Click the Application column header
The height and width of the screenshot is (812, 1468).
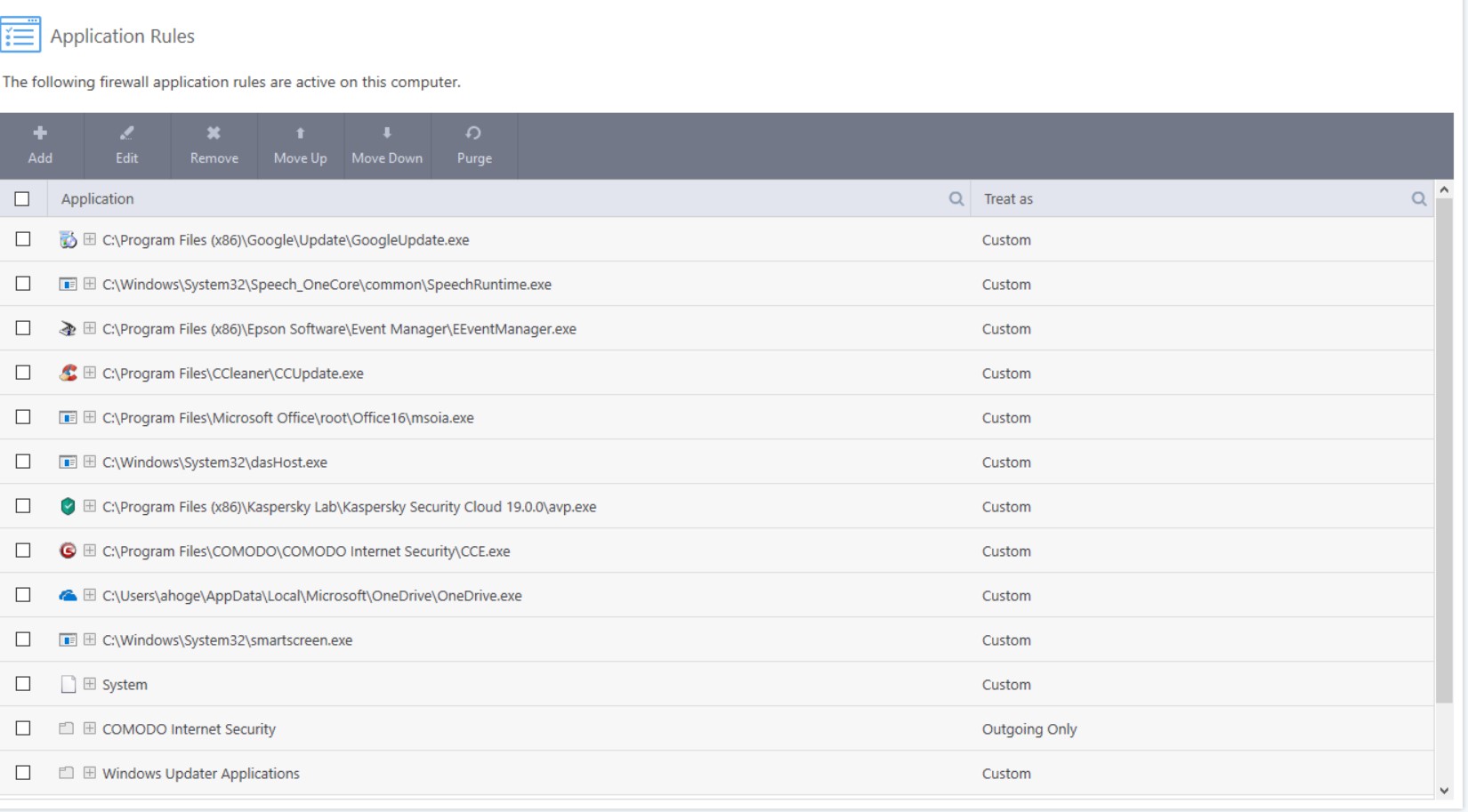[98, 199]
